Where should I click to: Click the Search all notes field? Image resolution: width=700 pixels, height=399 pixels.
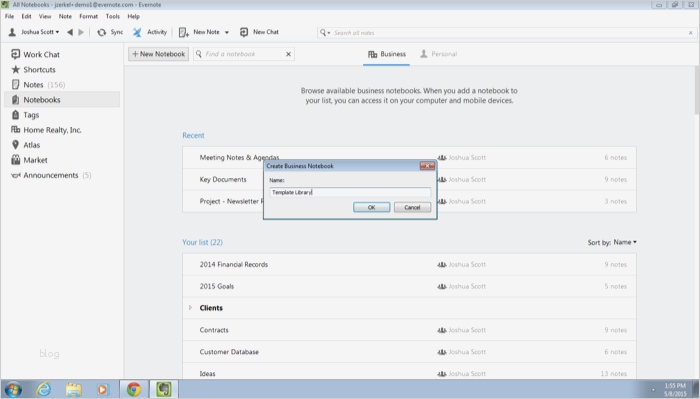507,33
